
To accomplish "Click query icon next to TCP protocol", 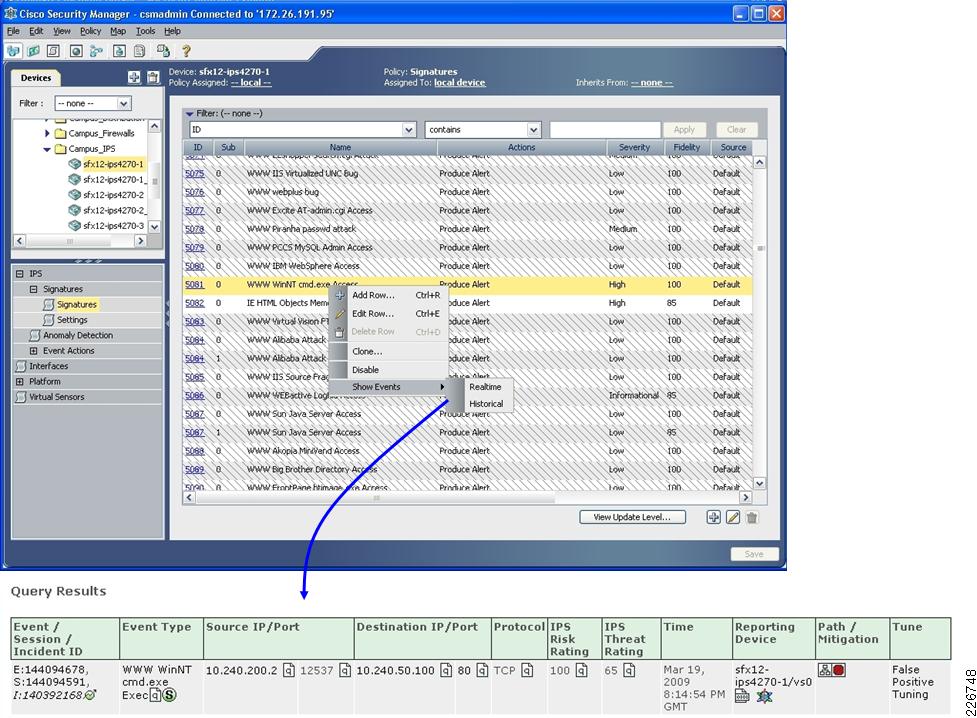I will pos(527,671).
